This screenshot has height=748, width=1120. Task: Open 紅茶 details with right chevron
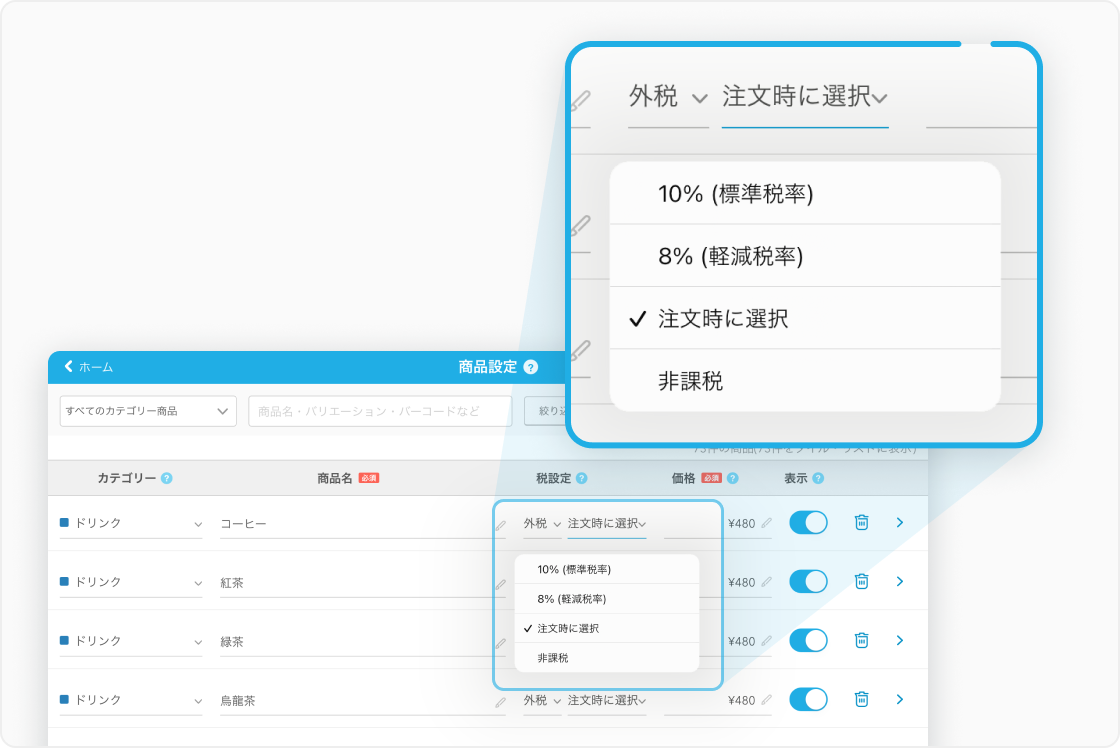pyautogui.click(x=899, y=581)
